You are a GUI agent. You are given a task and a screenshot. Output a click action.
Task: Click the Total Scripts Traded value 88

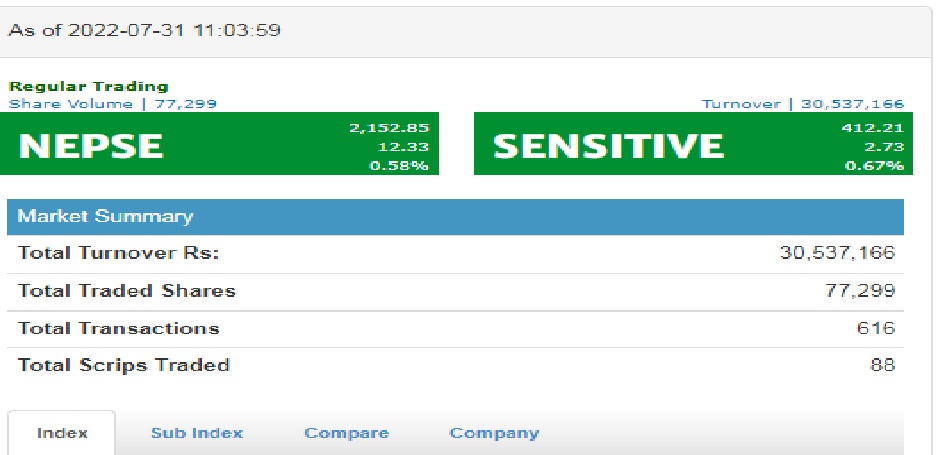[x=883, y=365]
